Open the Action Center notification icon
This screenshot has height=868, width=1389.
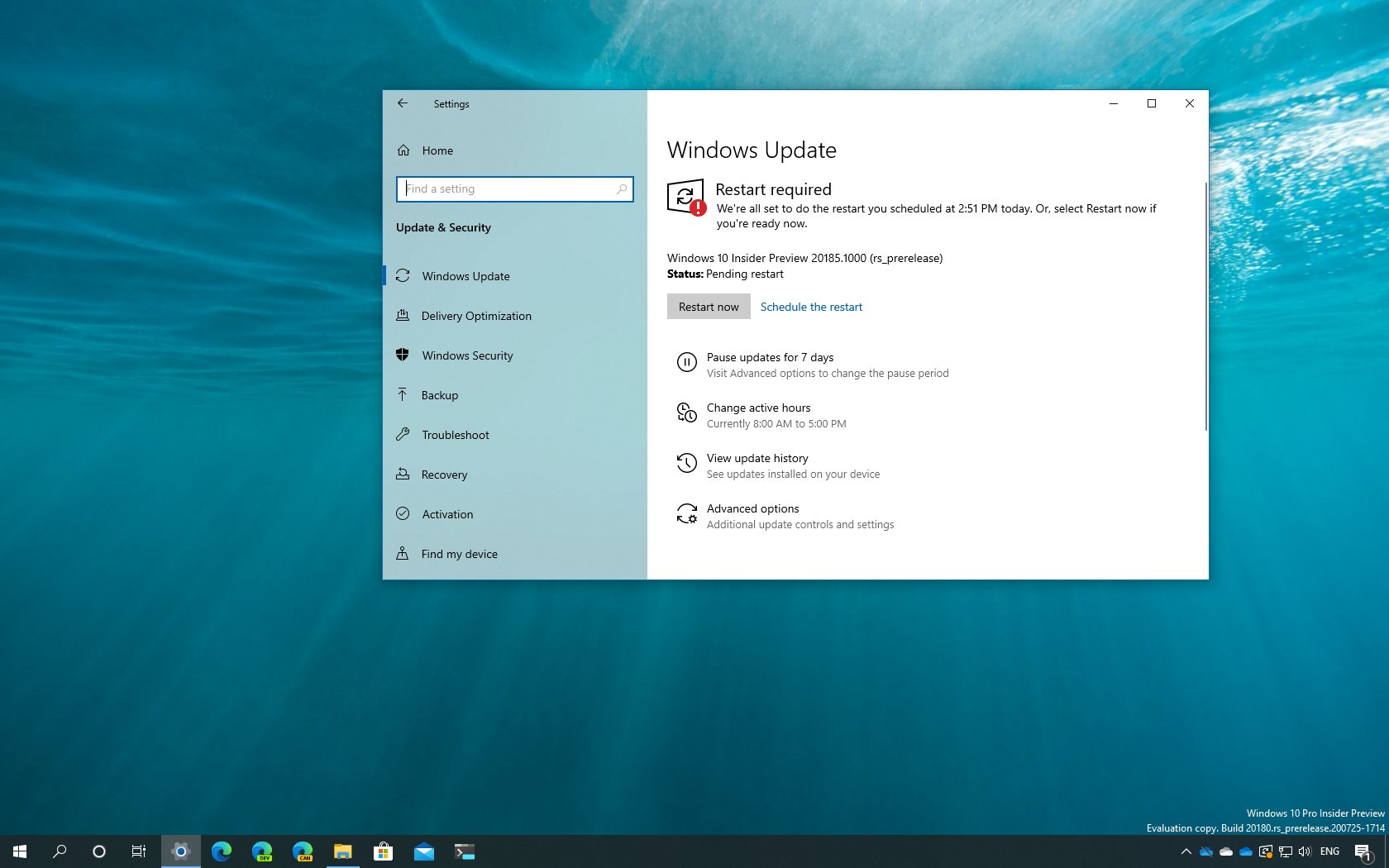click(1364, 851)
